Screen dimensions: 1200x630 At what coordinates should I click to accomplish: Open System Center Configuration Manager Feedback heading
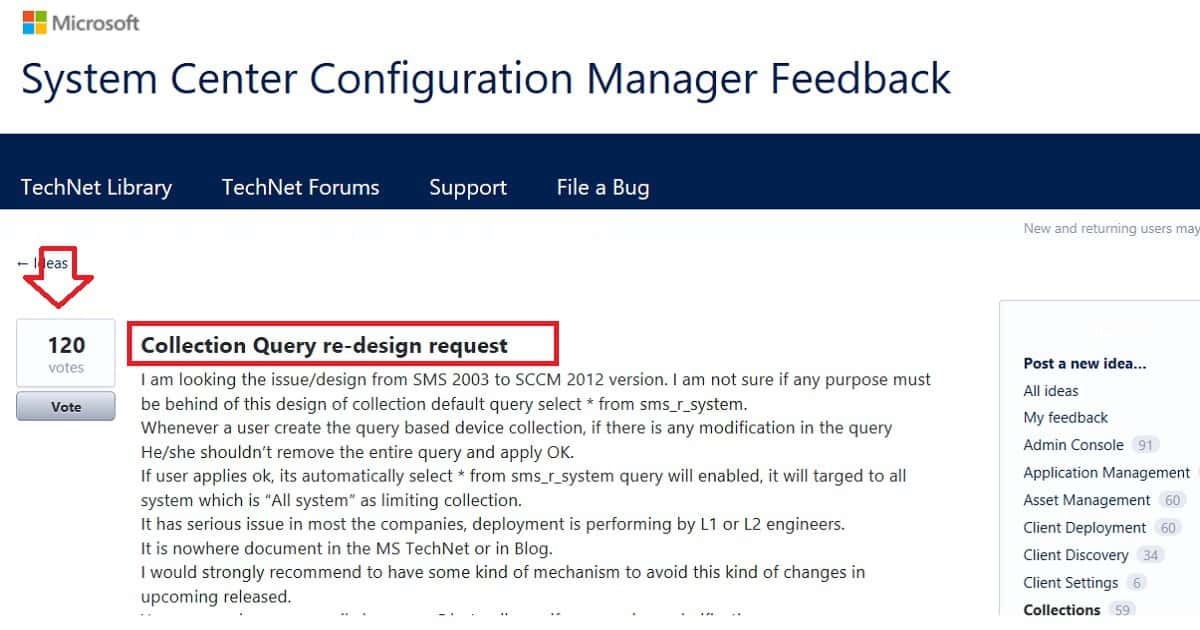(x=486, y=78)
